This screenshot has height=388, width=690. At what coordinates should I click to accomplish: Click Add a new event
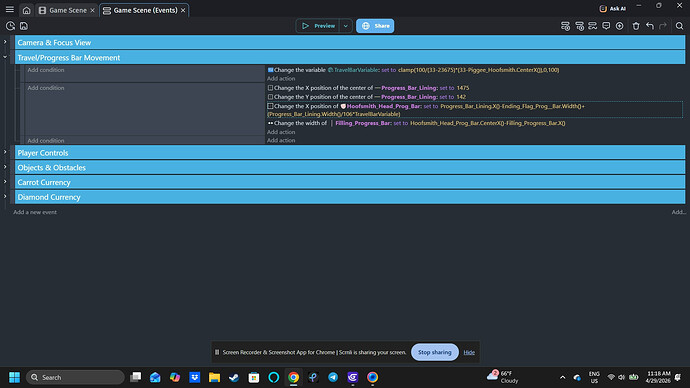tap(35, 212)
